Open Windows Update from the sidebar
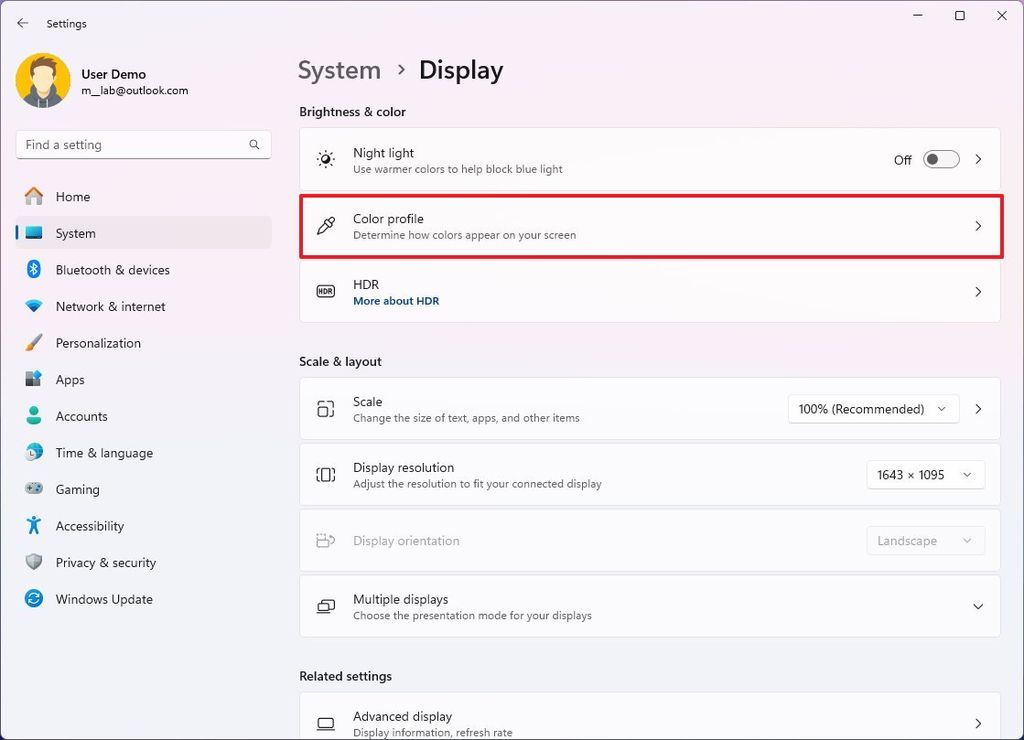Viewport: 1024px width, 740px height. click(102, 599)
